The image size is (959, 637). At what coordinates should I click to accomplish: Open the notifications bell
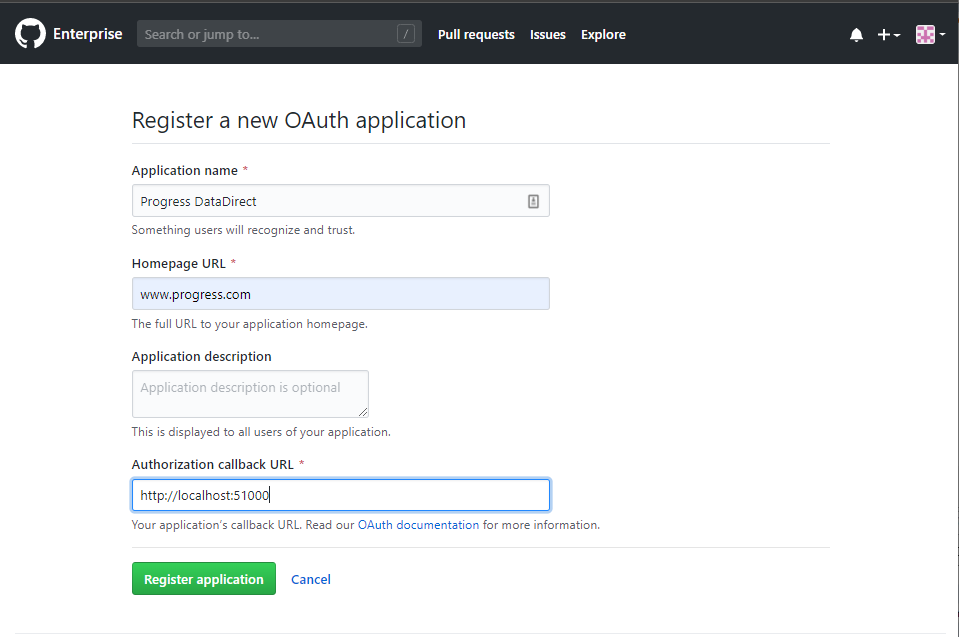[x=856, y=35]
